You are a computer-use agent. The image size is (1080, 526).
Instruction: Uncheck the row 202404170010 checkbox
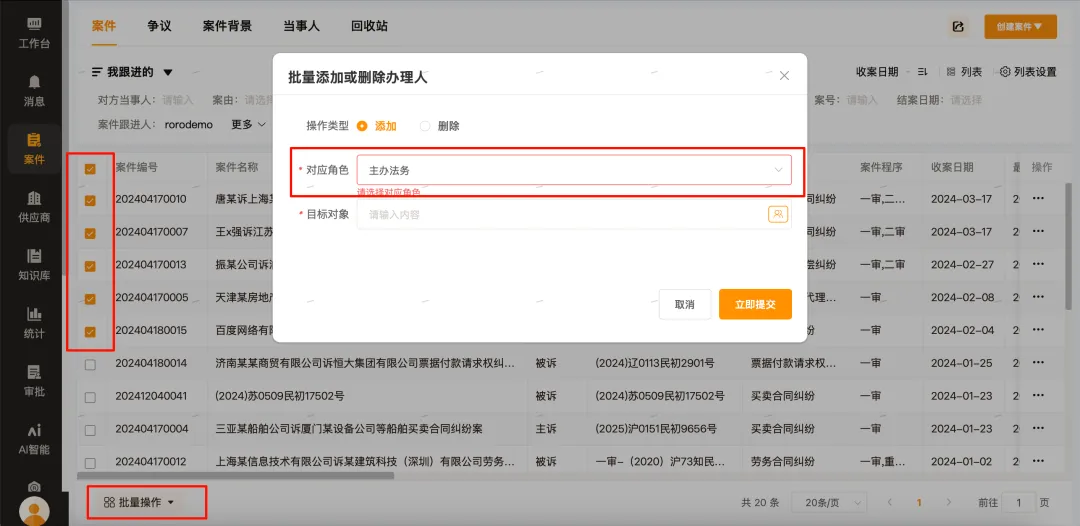(90, 200)
